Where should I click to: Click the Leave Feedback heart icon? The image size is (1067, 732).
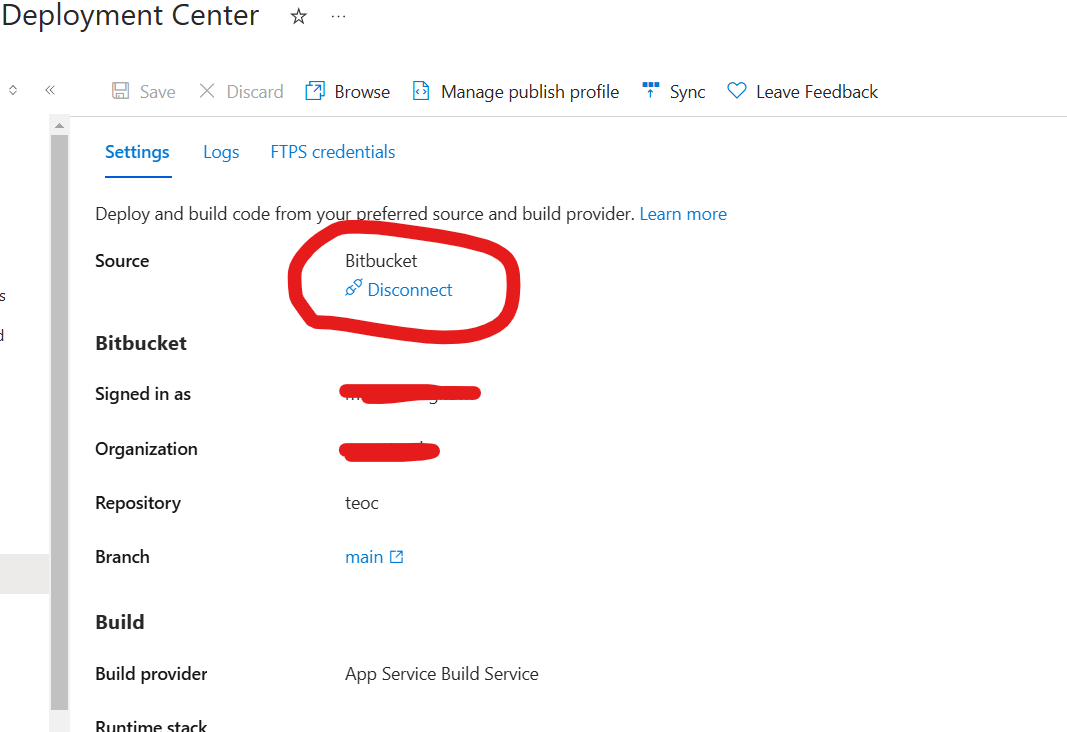tap(736, 90)
